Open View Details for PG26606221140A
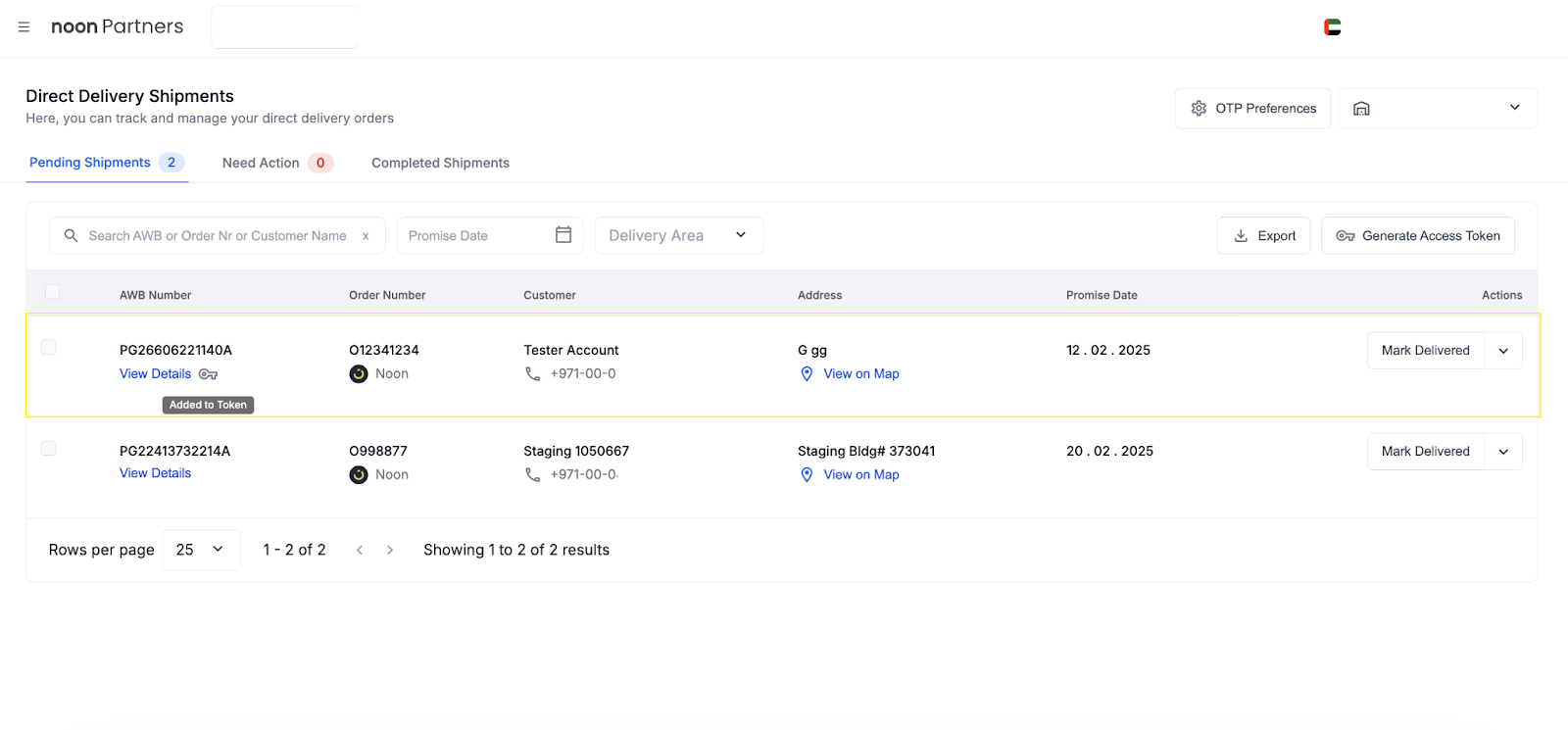 155,374
